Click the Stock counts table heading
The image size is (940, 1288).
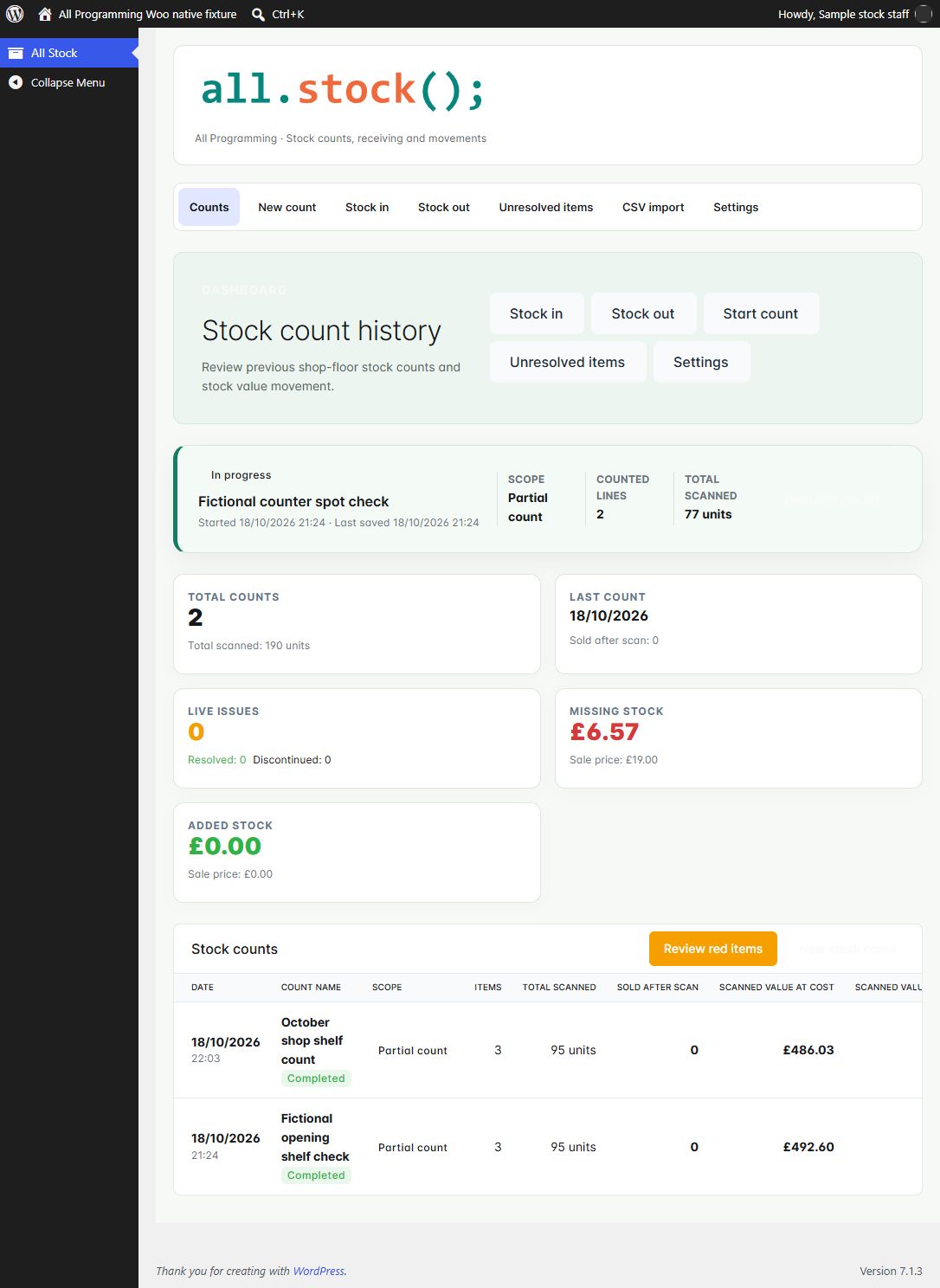[x=235, y=950]
